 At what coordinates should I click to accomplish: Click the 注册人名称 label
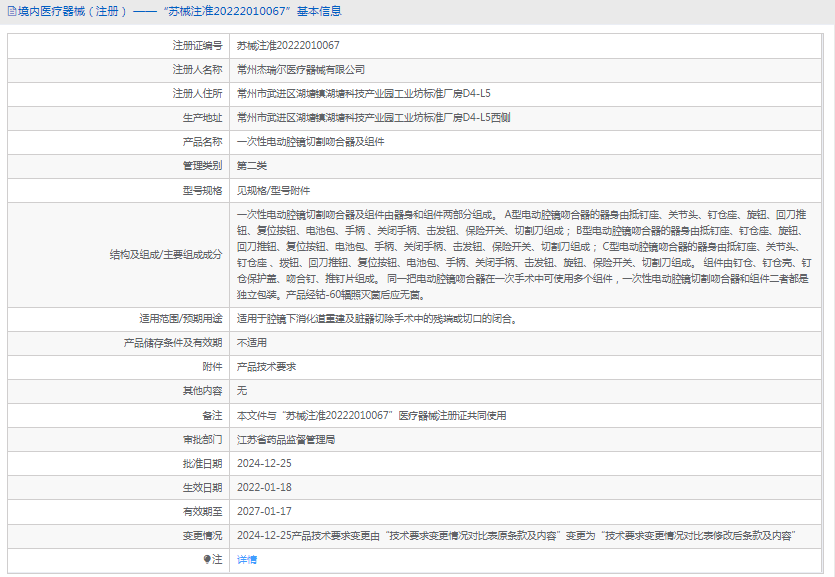pyautogui.click(x=197, y=70)
